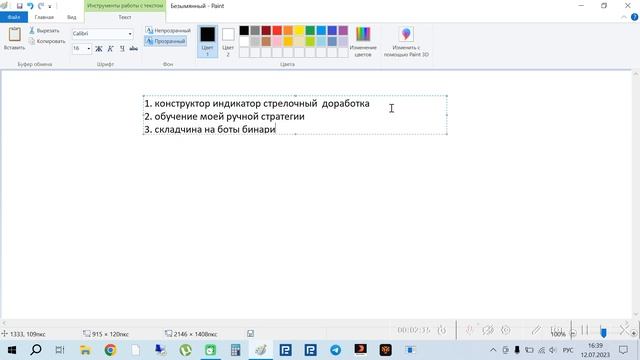640x360 pixels.
Task: Toggle bold Ж formatting
Action: (98, 49)
